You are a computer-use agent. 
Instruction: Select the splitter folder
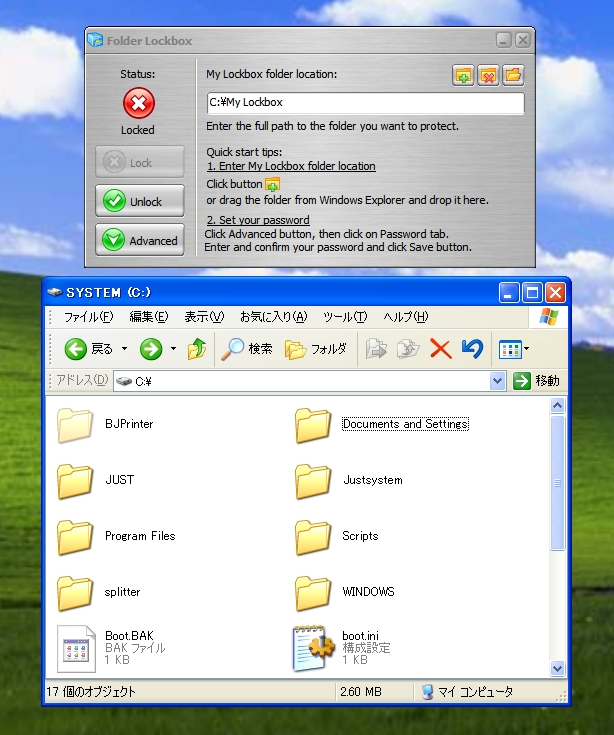pyautogui.click(x=99, y=592)
